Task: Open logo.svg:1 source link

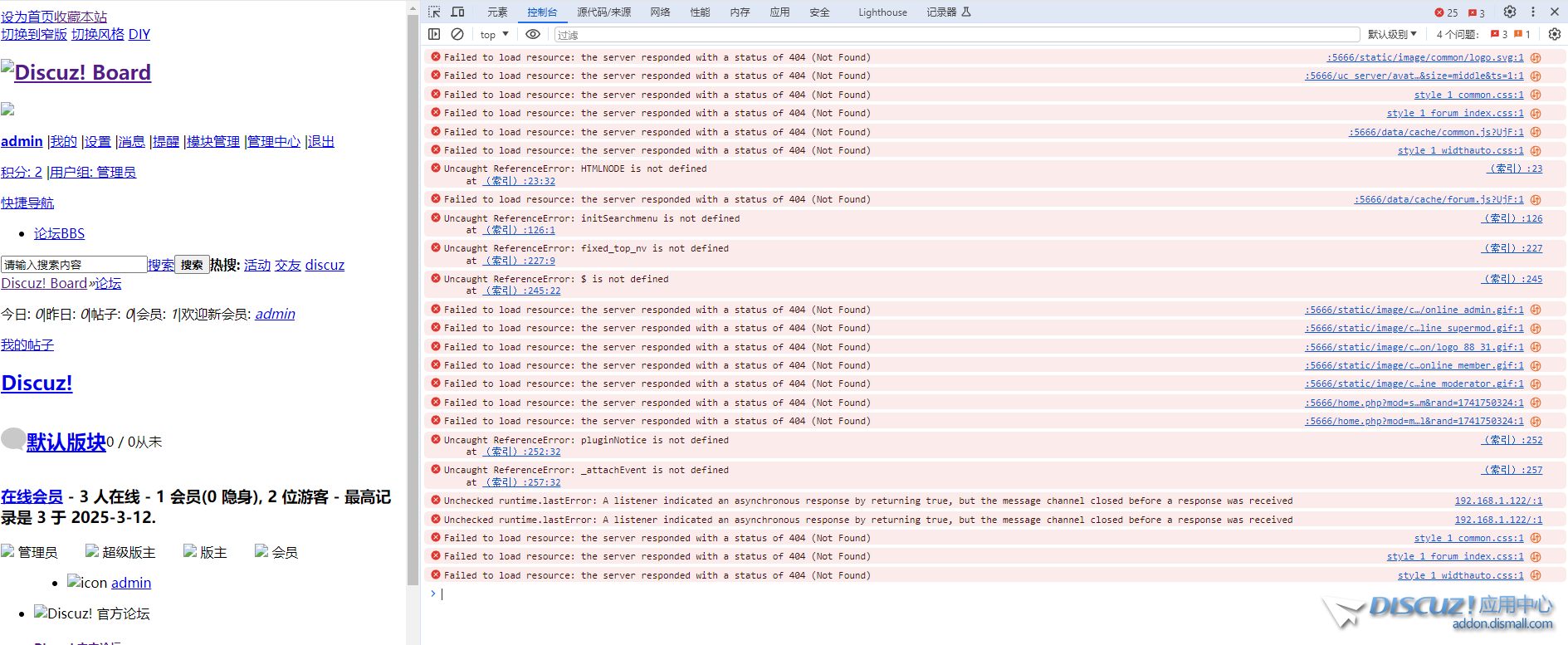Action: pyautogui.click(x=1425, y=57)
